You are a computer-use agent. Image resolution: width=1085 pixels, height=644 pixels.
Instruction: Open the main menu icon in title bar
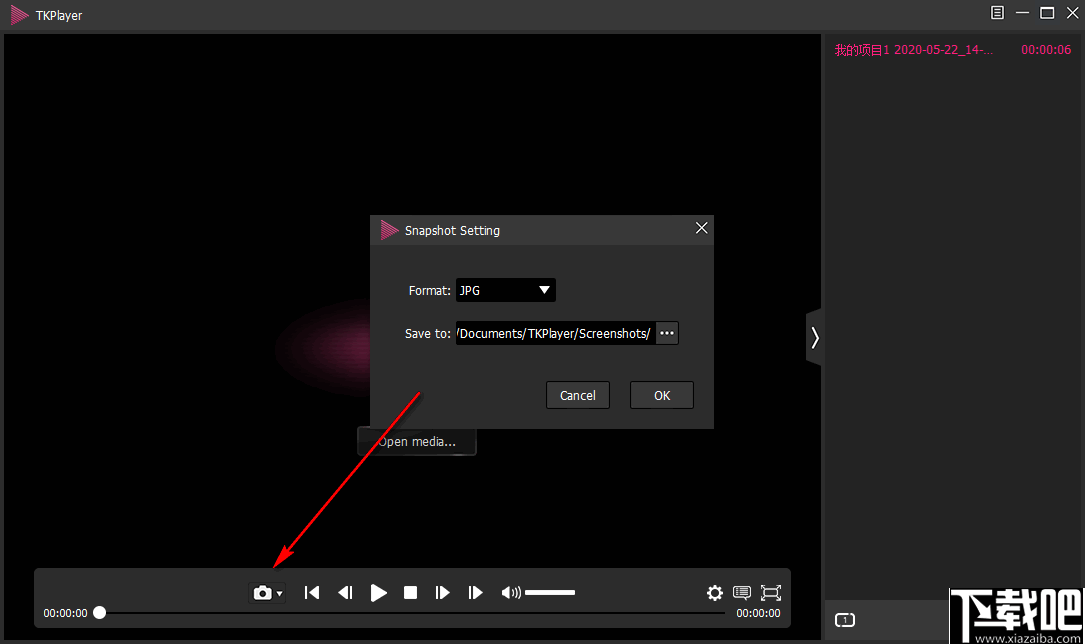[997, 13]
